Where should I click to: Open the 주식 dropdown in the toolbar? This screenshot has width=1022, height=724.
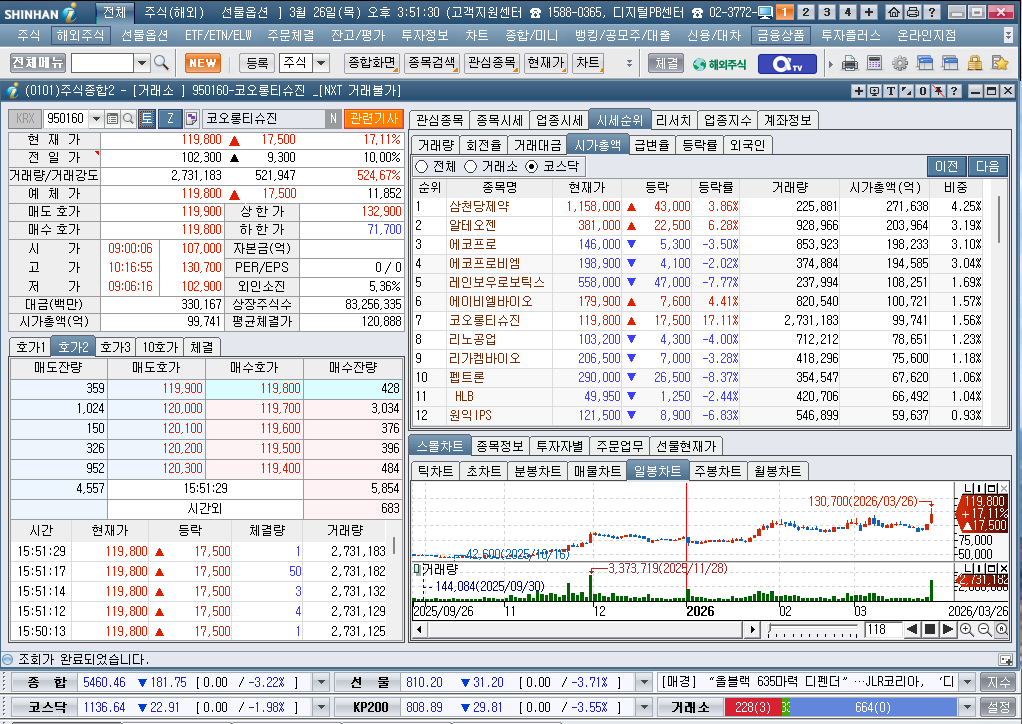(x=321, y=63)
